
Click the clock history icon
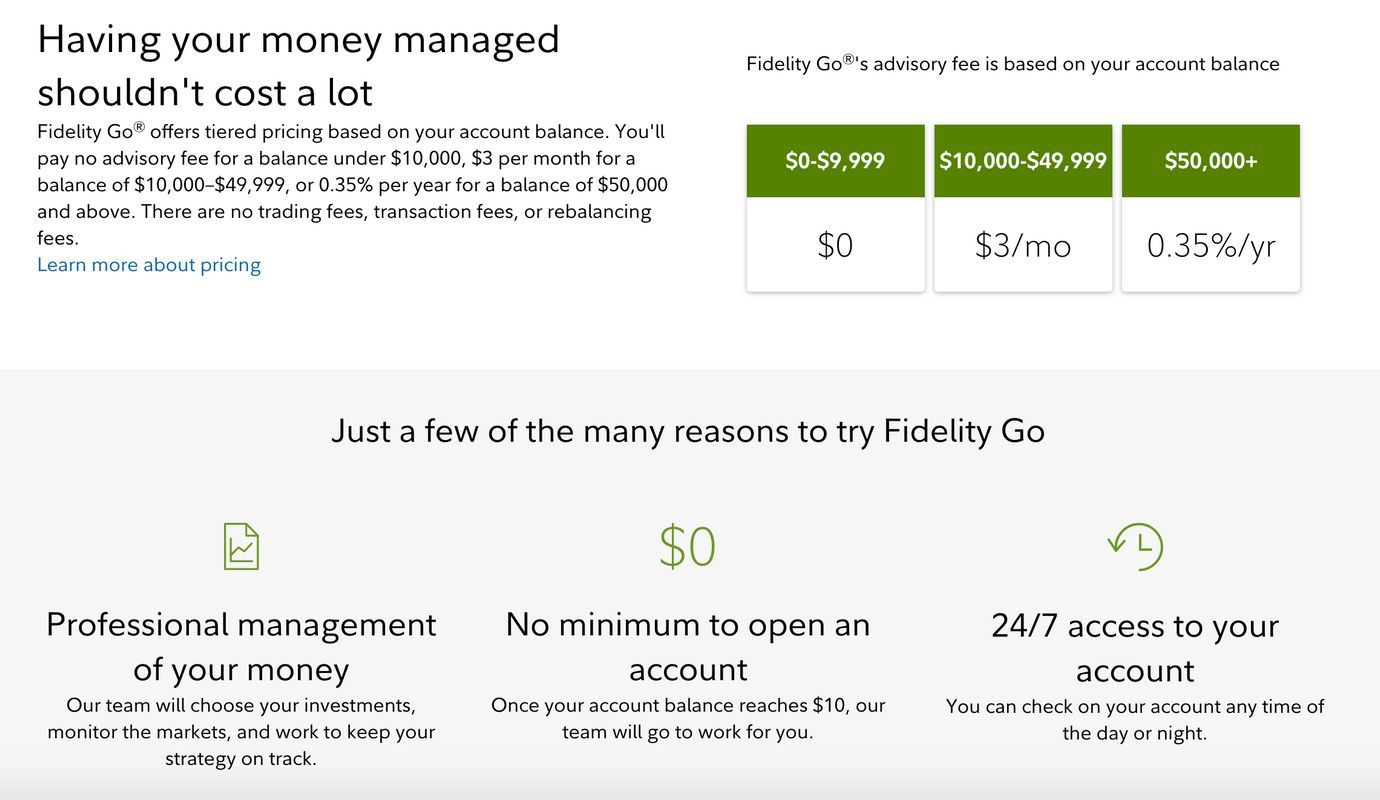(1135, 546)
